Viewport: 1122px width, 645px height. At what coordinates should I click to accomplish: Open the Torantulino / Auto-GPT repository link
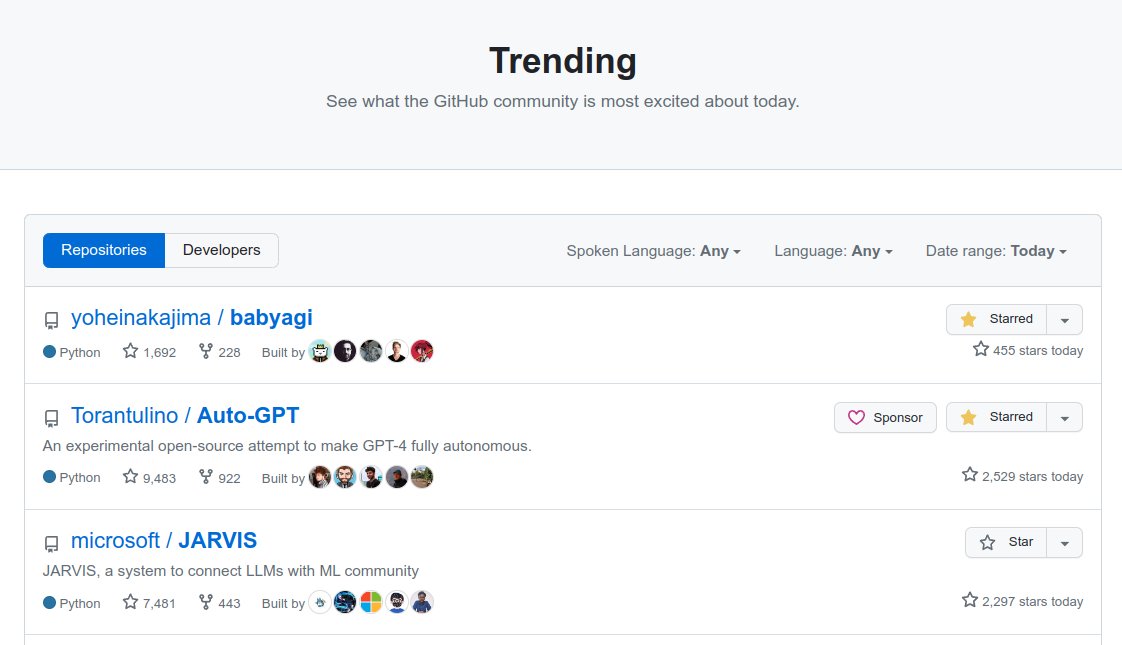pos(185,415)
